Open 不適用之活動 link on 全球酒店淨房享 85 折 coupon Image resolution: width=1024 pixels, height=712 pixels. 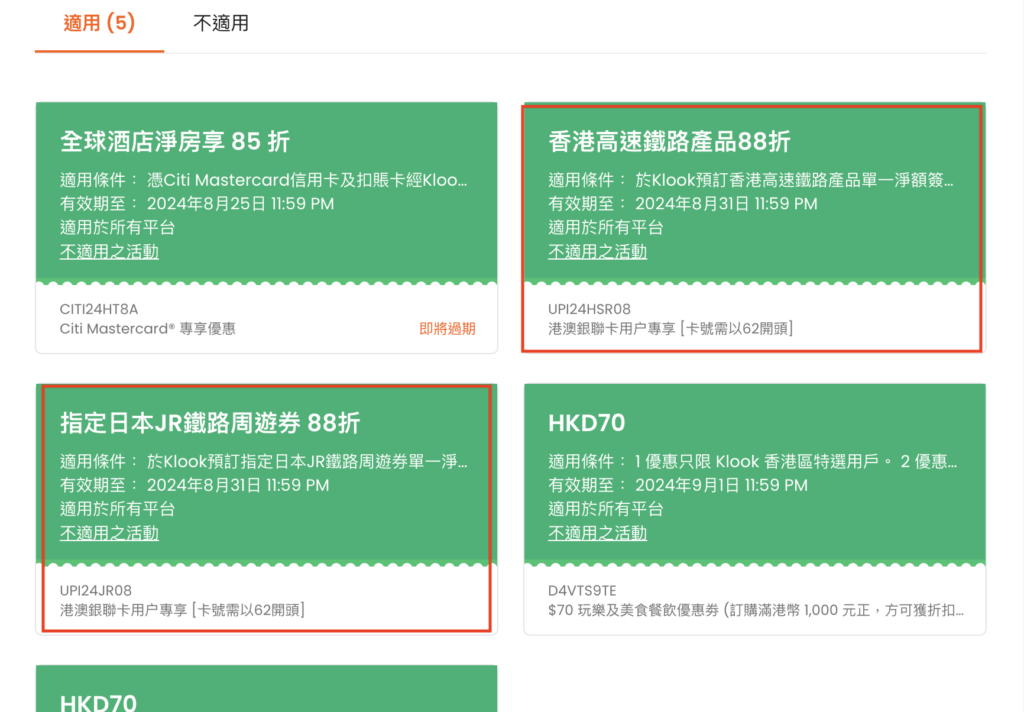point(109,251)
